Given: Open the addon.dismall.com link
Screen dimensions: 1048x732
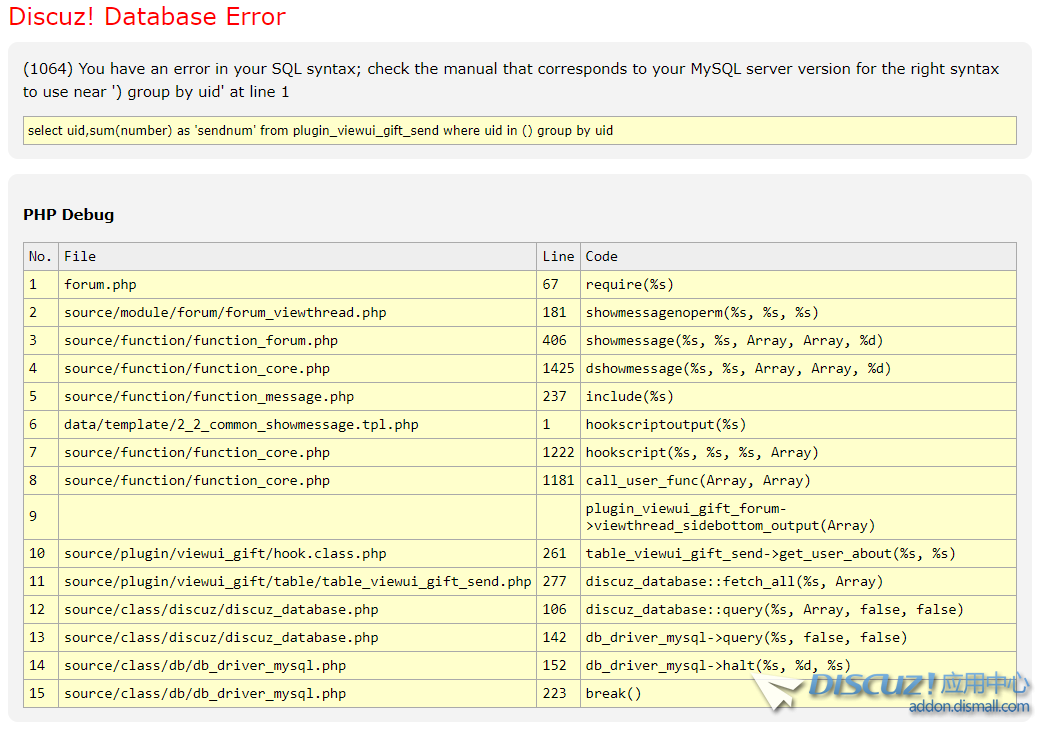Looking at the screenshot, I should click(x=968, y=707).
